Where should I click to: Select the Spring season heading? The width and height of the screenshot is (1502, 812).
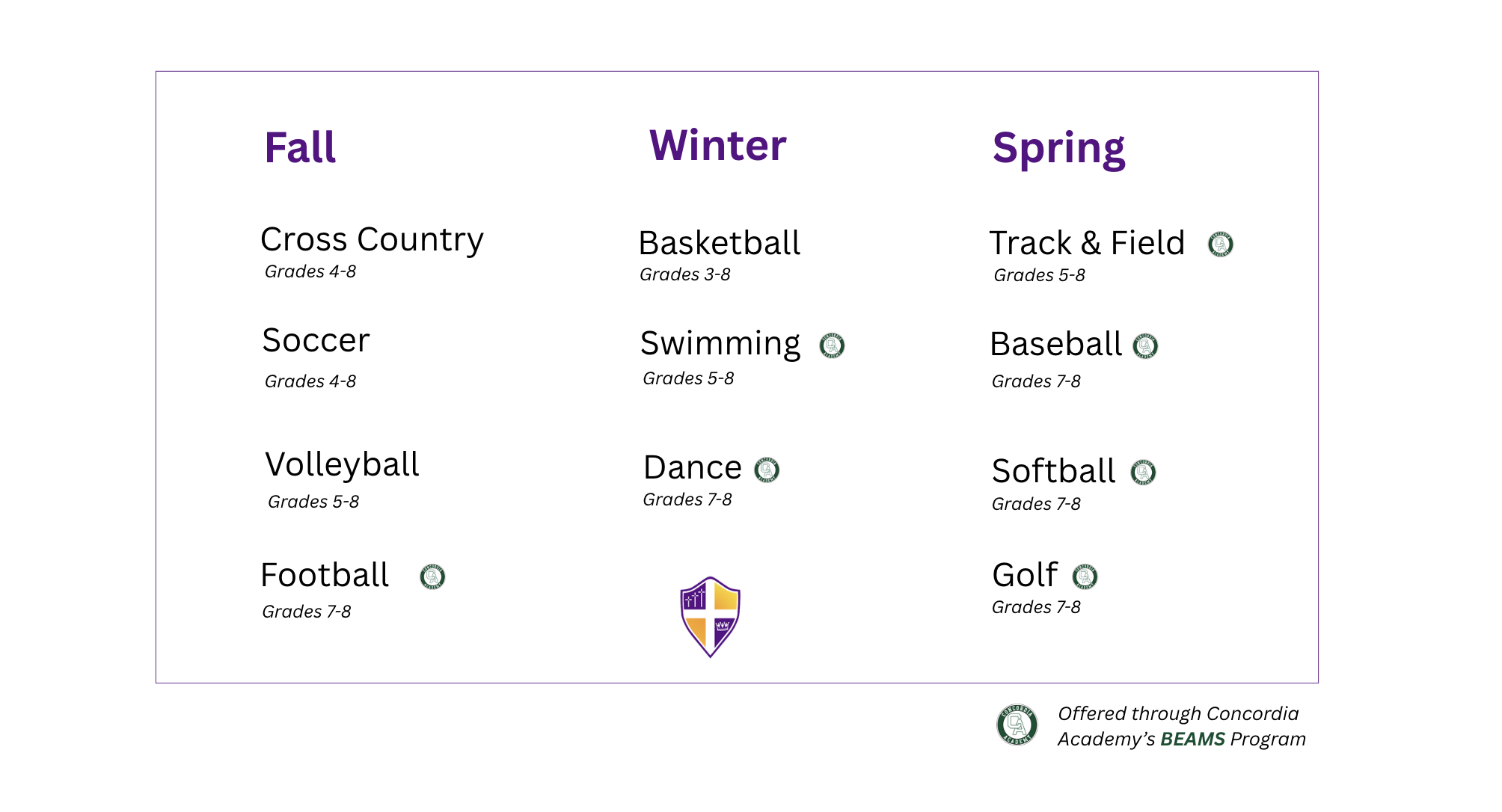click(x=1058, y=149)
